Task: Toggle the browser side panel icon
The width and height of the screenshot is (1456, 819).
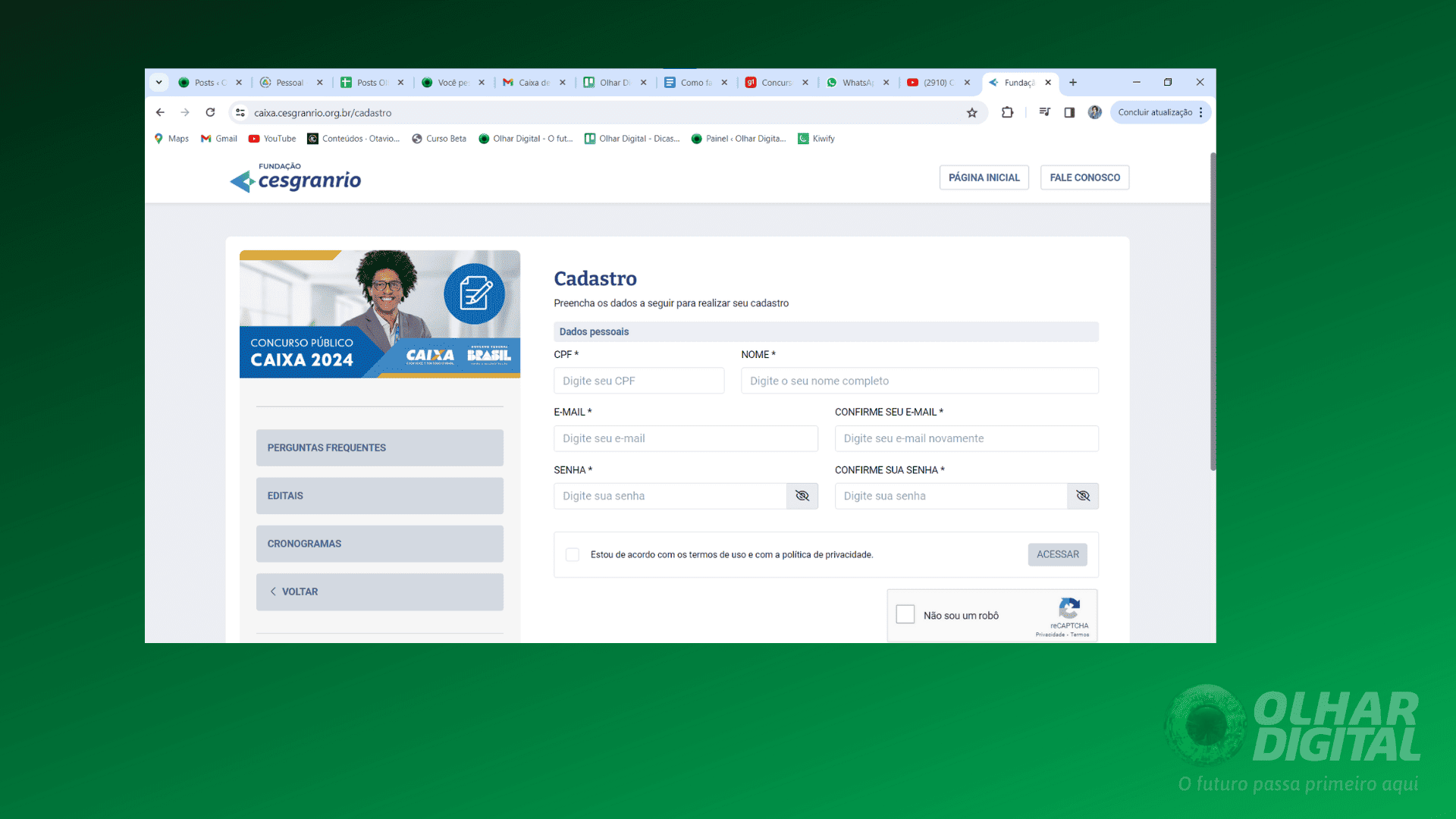Action: point(1069,112)
